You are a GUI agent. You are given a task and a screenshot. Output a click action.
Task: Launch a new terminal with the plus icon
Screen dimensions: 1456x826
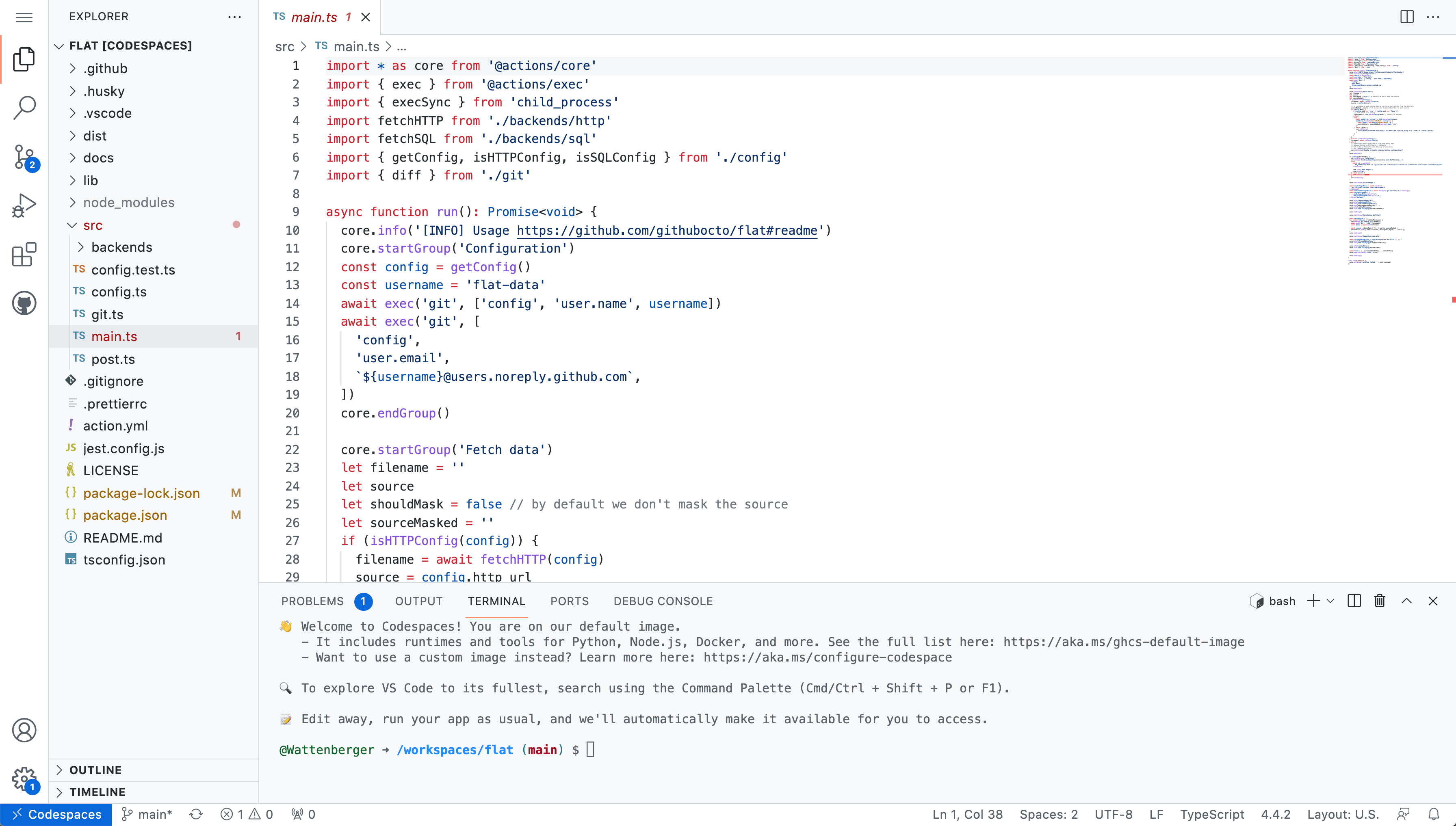point(1313,601)
